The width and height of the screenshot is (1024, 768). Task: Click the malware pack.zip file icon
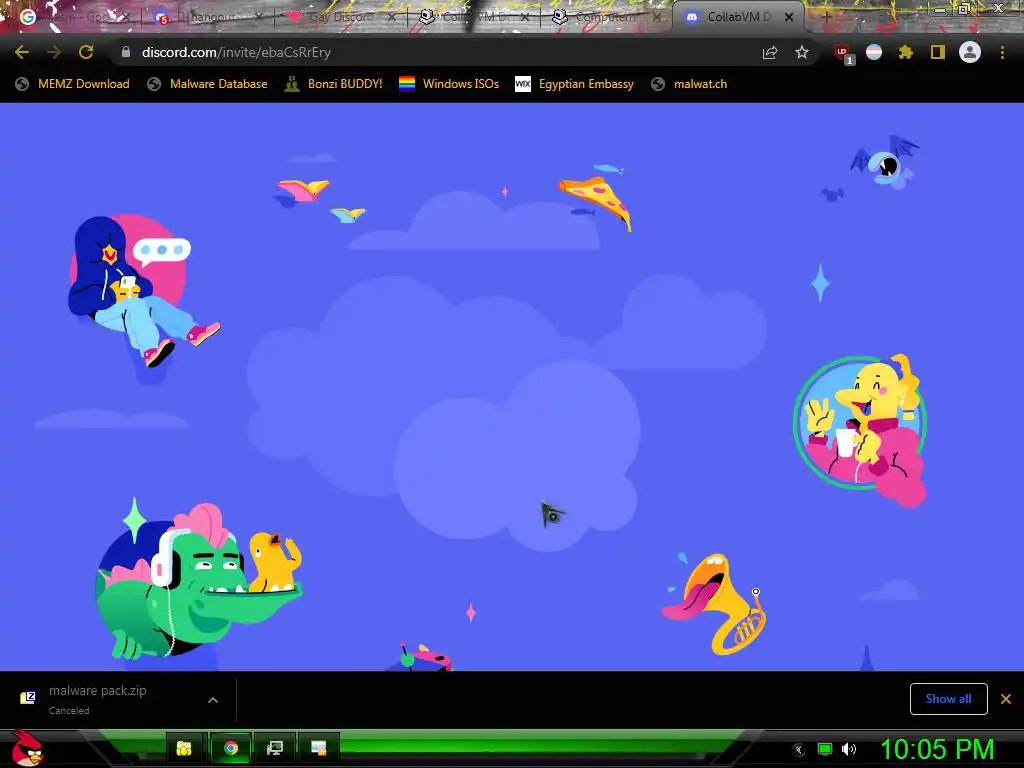tap(27, 698)
